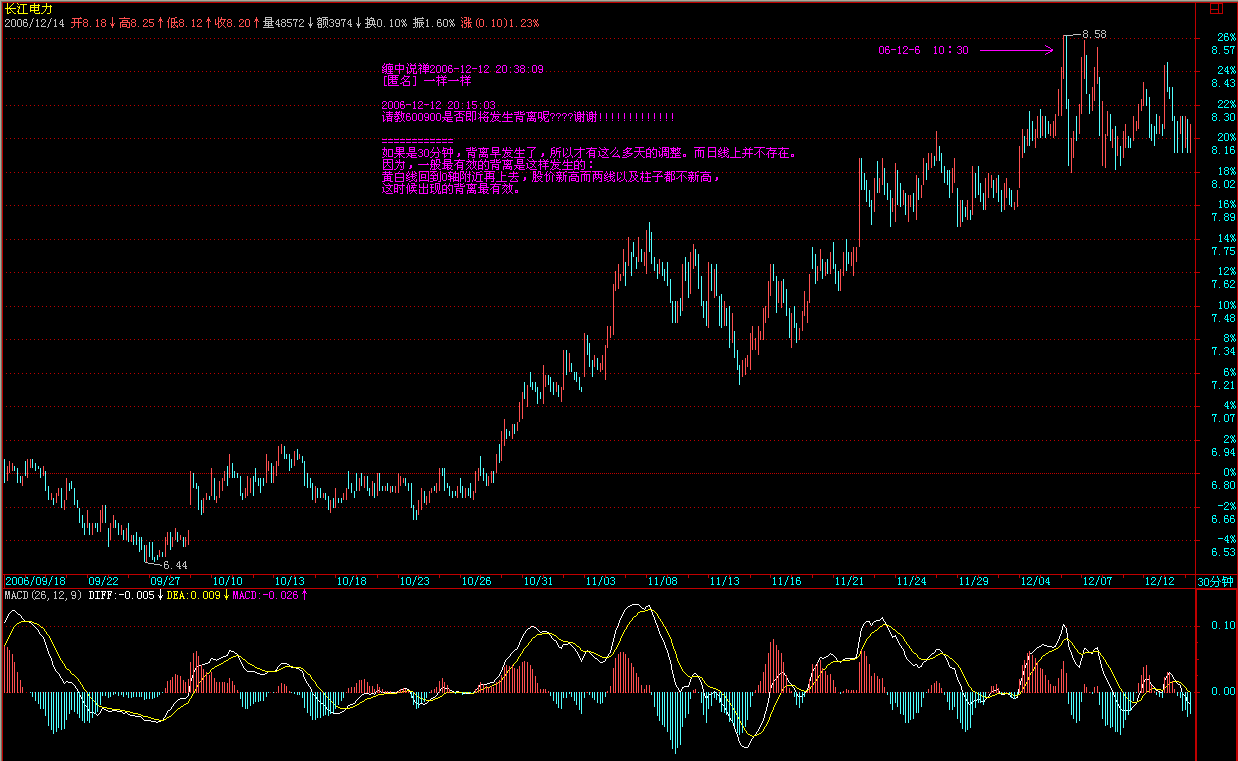
Task: Click the magenta MACD value label
Action: 270,595
